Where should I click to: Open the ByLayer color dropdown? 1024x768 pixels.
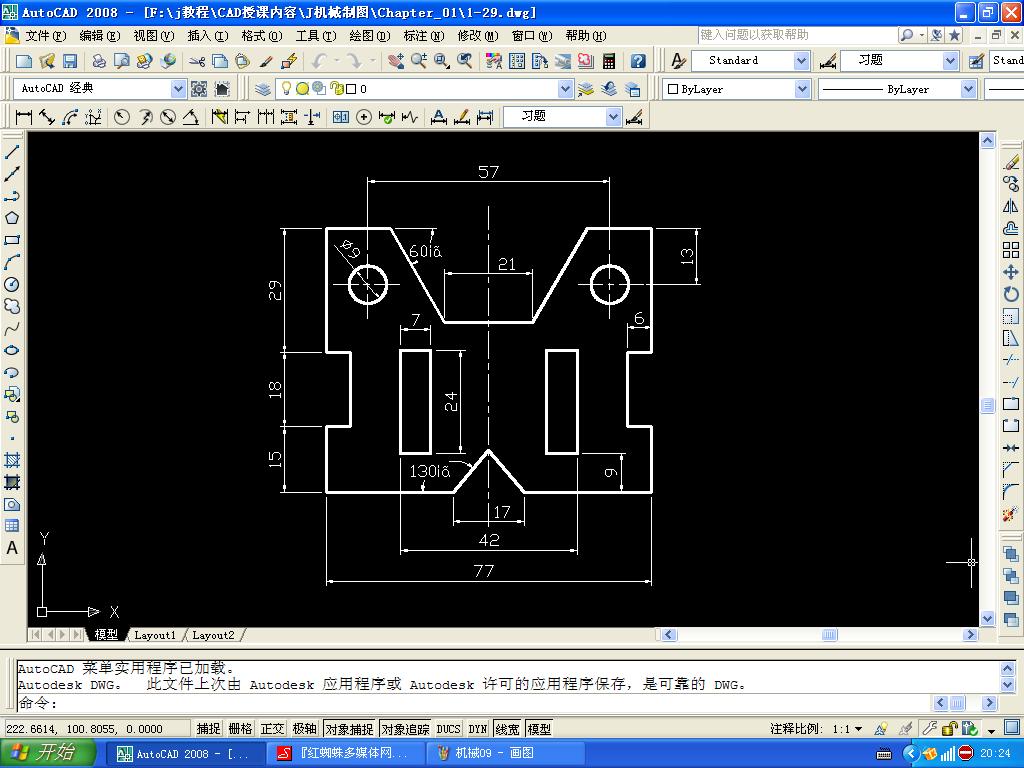pos(801,89)
